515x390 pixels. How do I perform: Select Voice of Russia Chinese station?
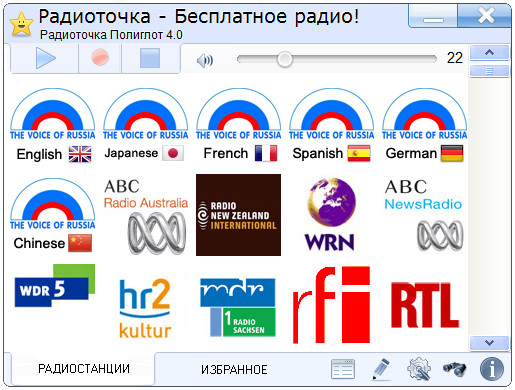[x=53, y=215]
